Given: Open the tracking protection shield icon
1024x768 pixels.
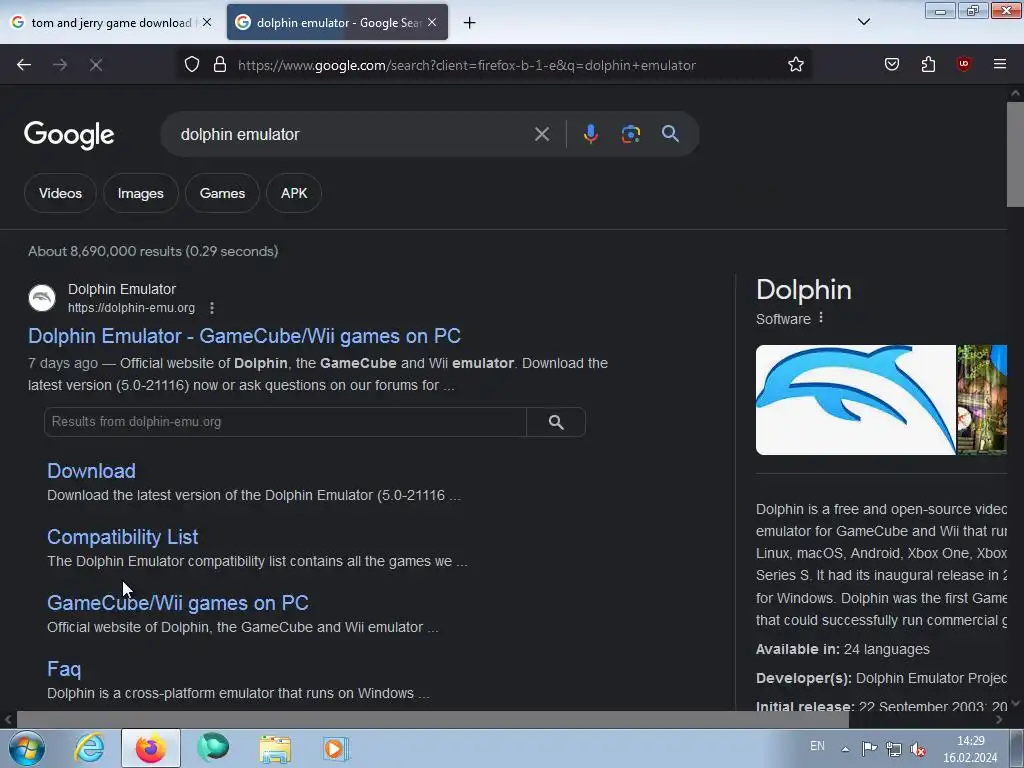Looking at the screenshot, I should point(191,65).
